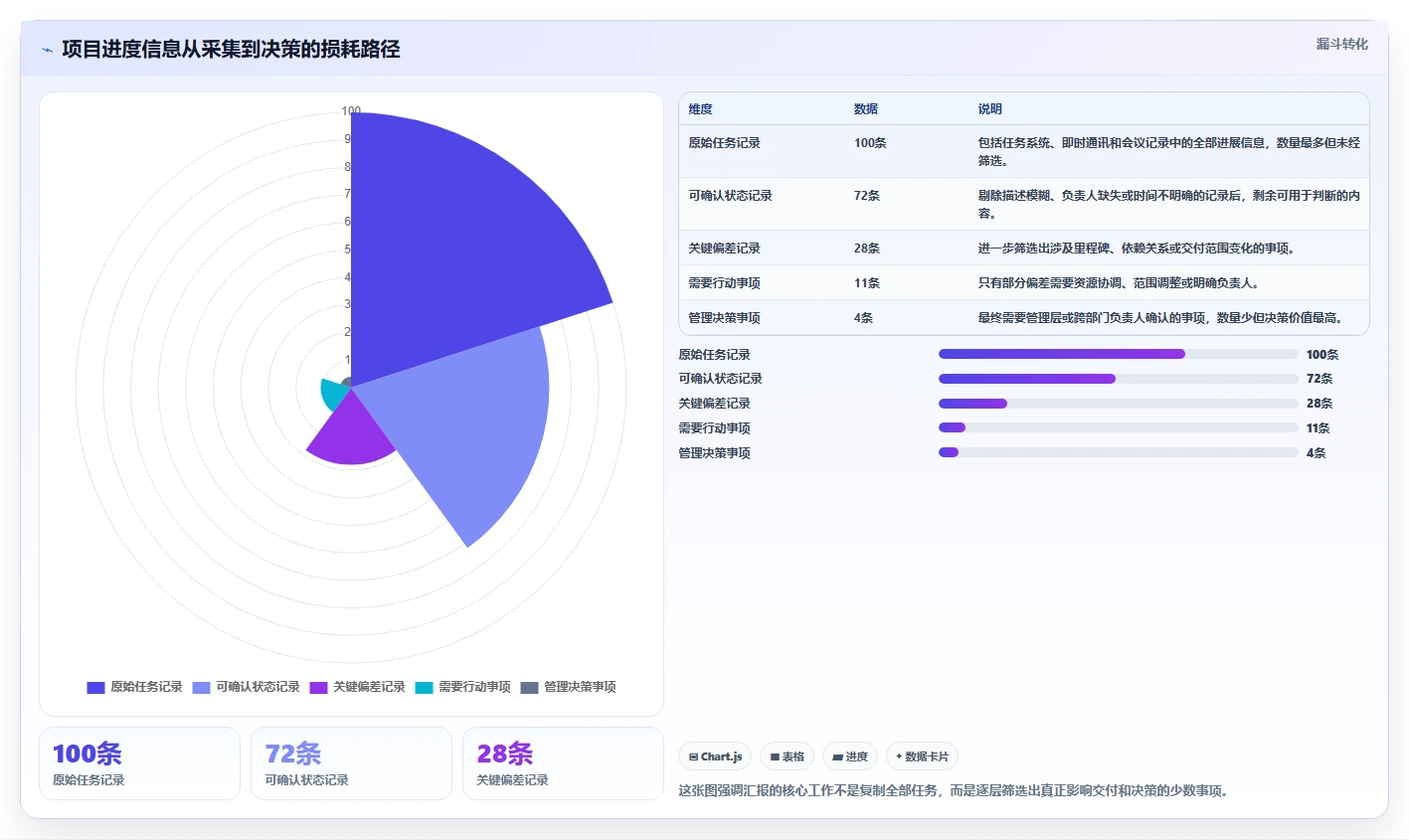Select the 可确认状态记录 table row label

pyautogui.click(x=730, y=196)
